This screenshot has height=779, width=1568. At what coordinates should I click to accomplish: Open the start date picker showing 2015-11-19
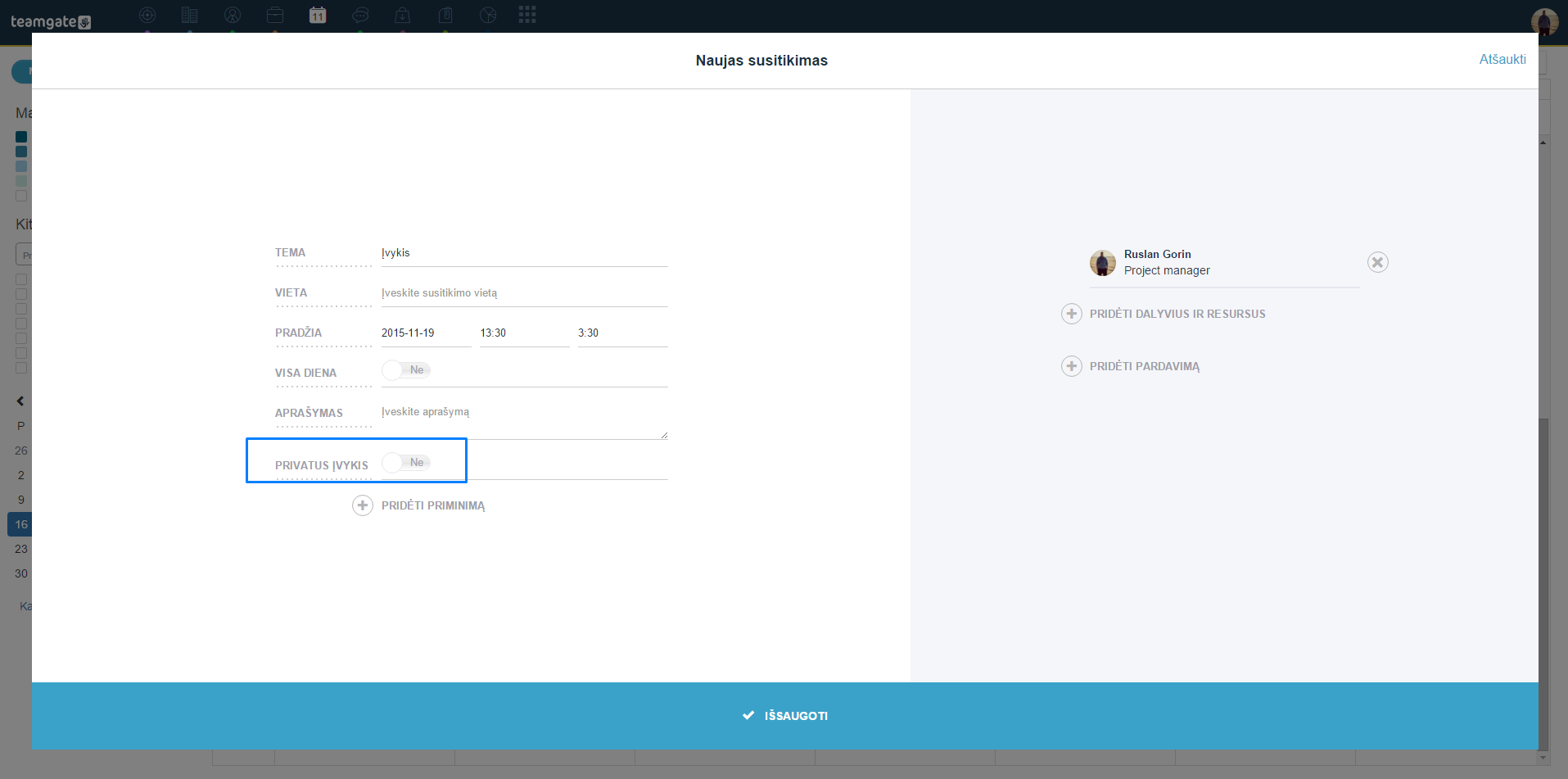427,333
